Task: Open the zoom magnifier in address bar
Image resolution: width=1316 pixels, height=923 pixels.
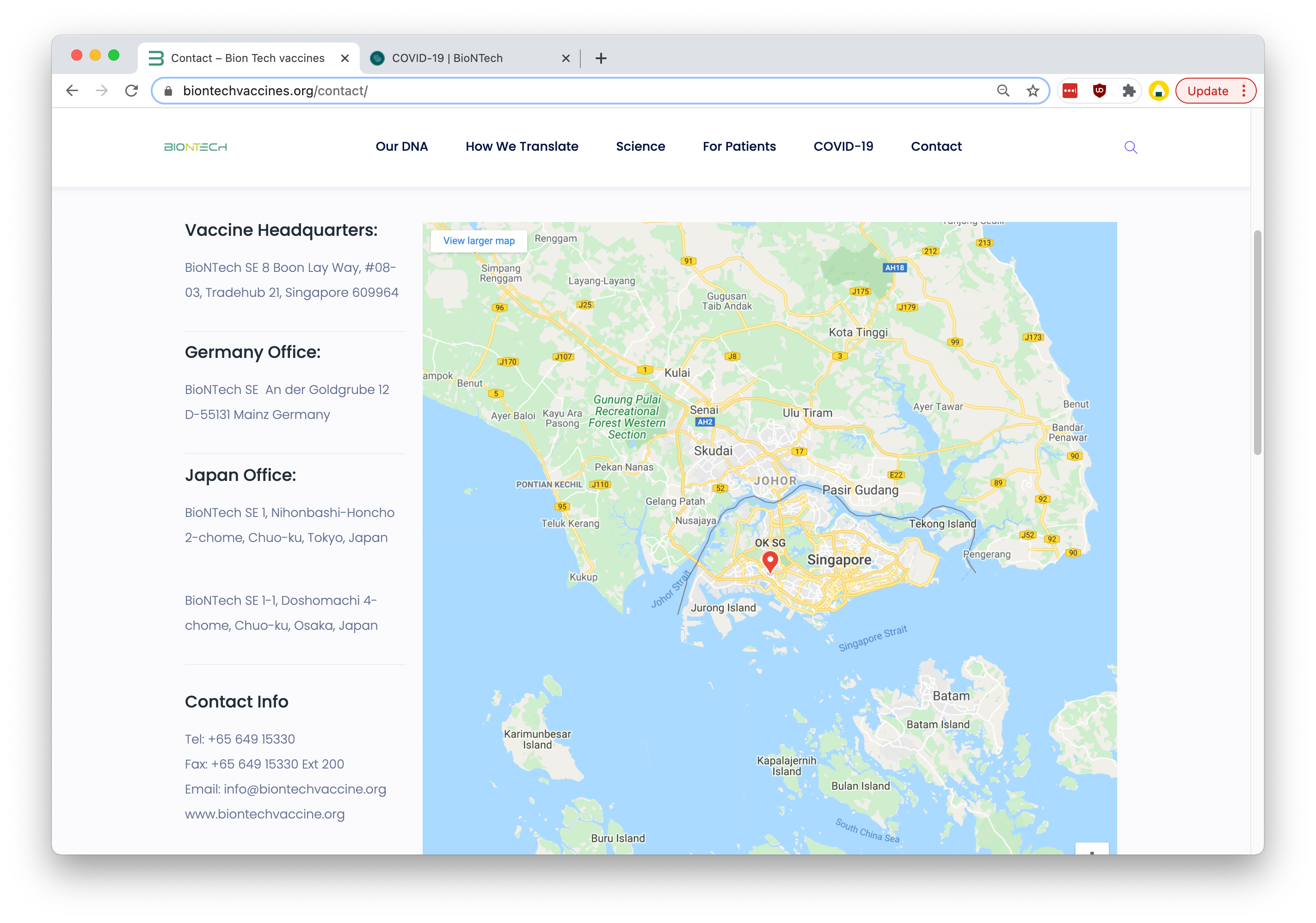Action: pyautogui.click(x=1003, y=91)
